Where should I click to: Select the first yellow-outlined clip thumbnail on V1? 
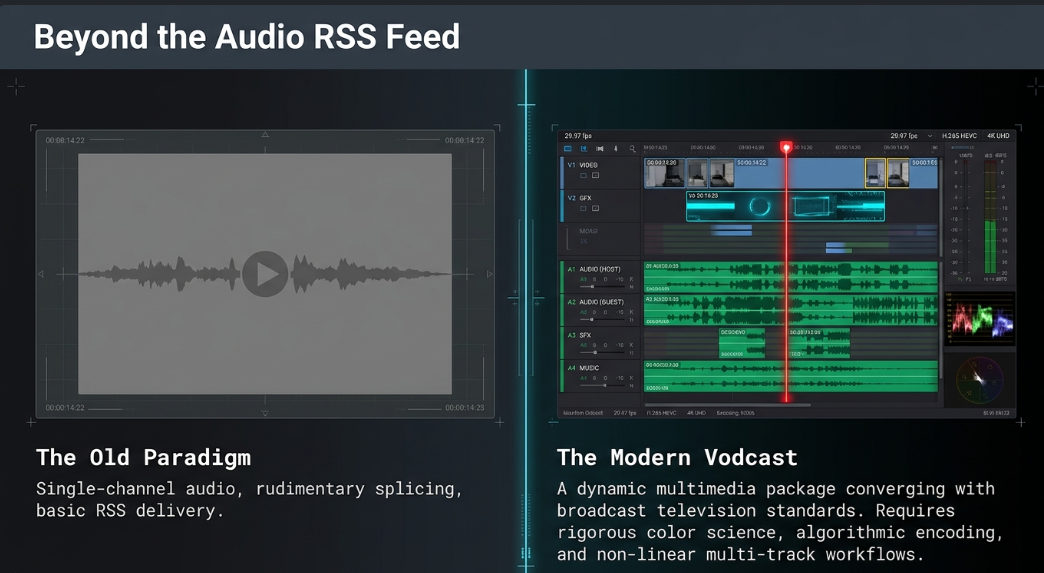point(875,172)
